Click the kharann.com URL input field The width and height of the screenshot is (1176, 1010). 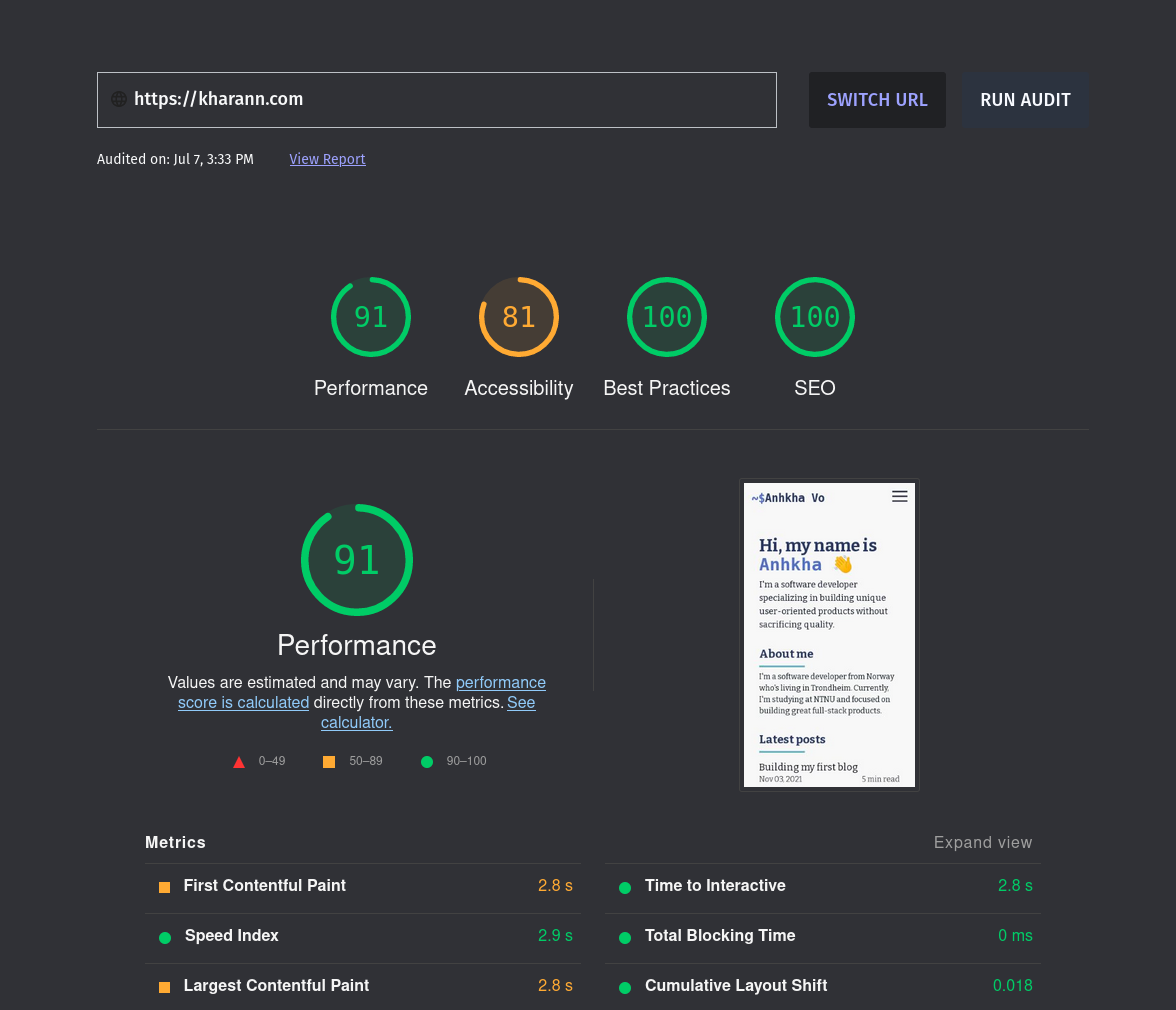pos(436,99)
